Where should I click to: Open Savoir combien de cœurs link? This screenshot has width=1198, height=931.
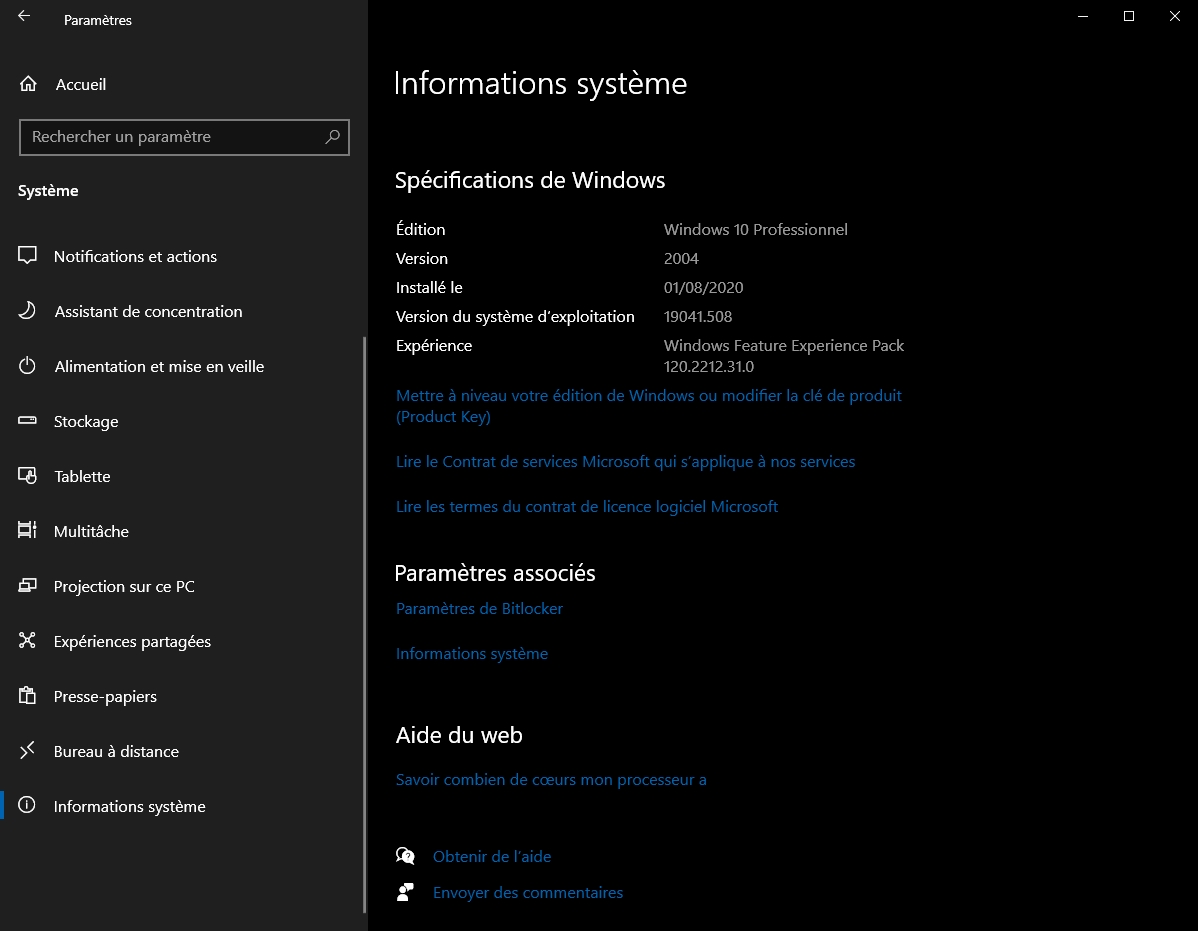point(551,780)
